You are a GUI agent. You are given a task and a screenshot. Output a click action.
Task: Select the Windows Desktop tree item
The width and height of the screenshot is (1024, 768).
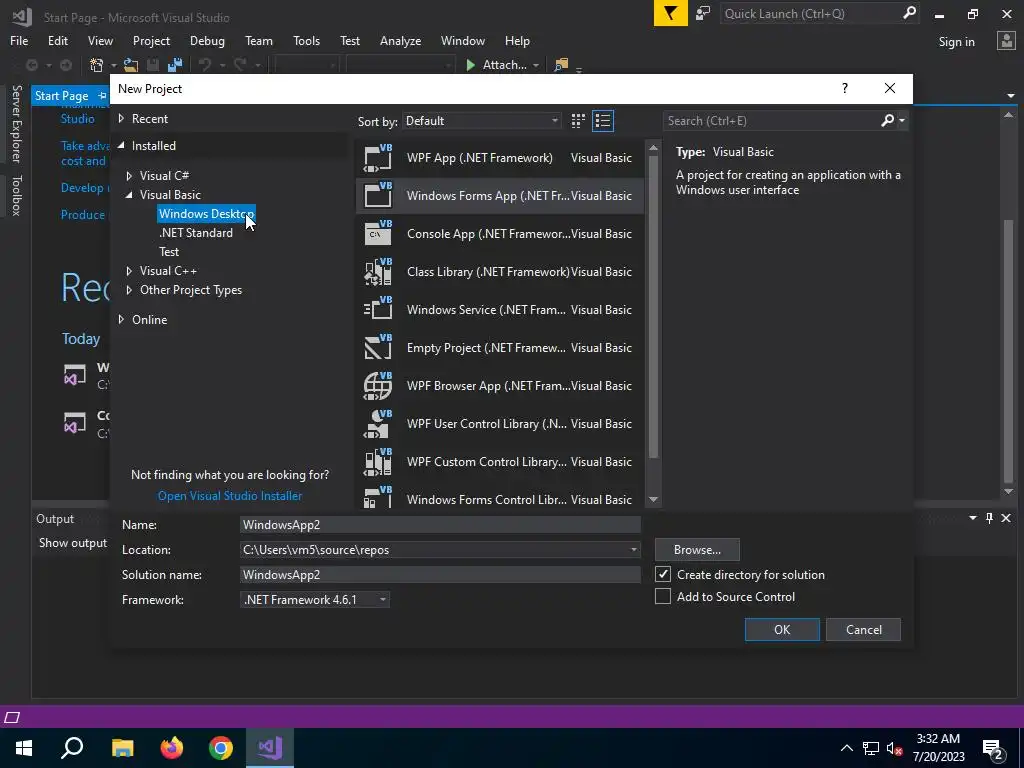(x=206, y=214)
